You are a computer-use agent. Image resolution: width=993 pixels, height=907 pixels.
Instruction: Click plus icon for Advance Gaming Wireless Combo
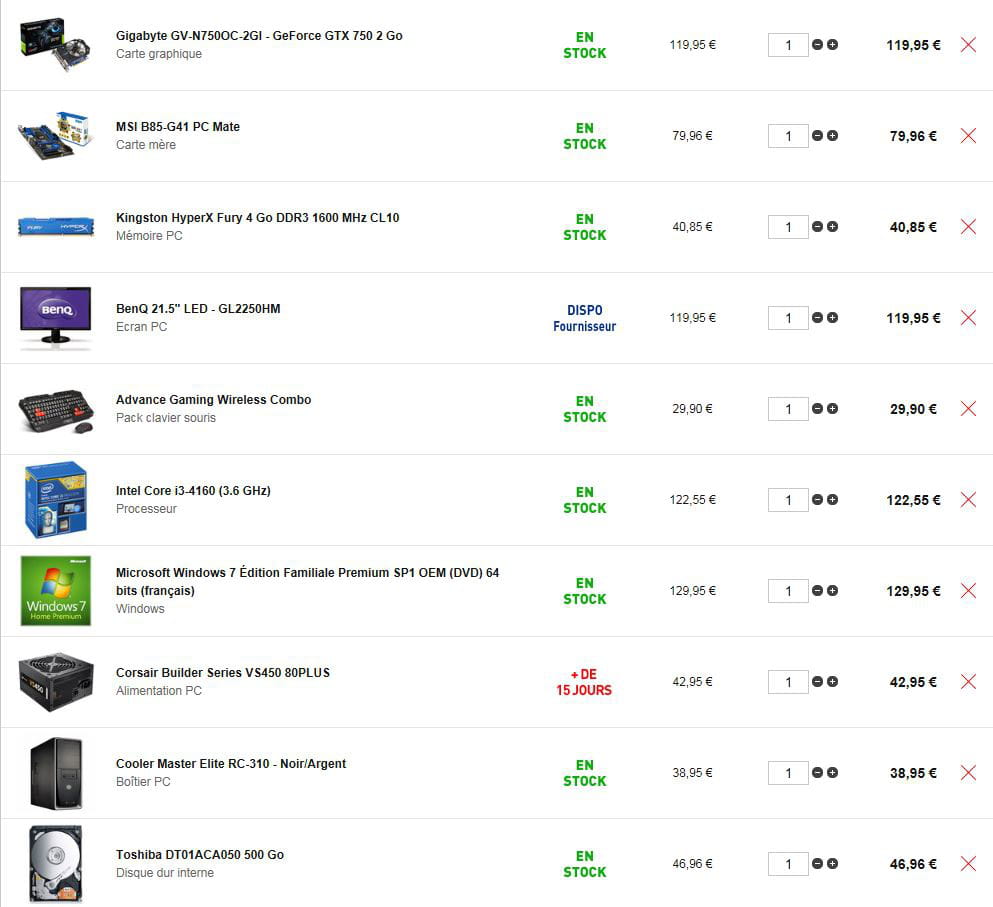832,409
